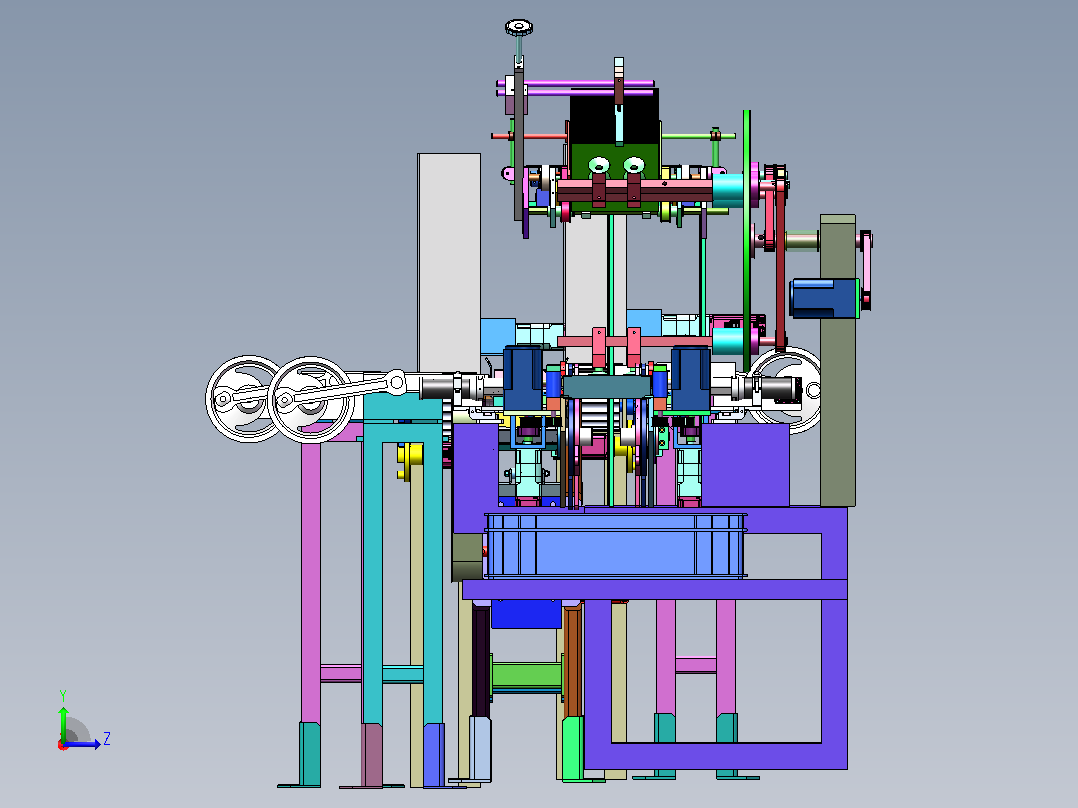Select the knurled handwheel atop the machine
1078x808 pixels.
[519, 28]
